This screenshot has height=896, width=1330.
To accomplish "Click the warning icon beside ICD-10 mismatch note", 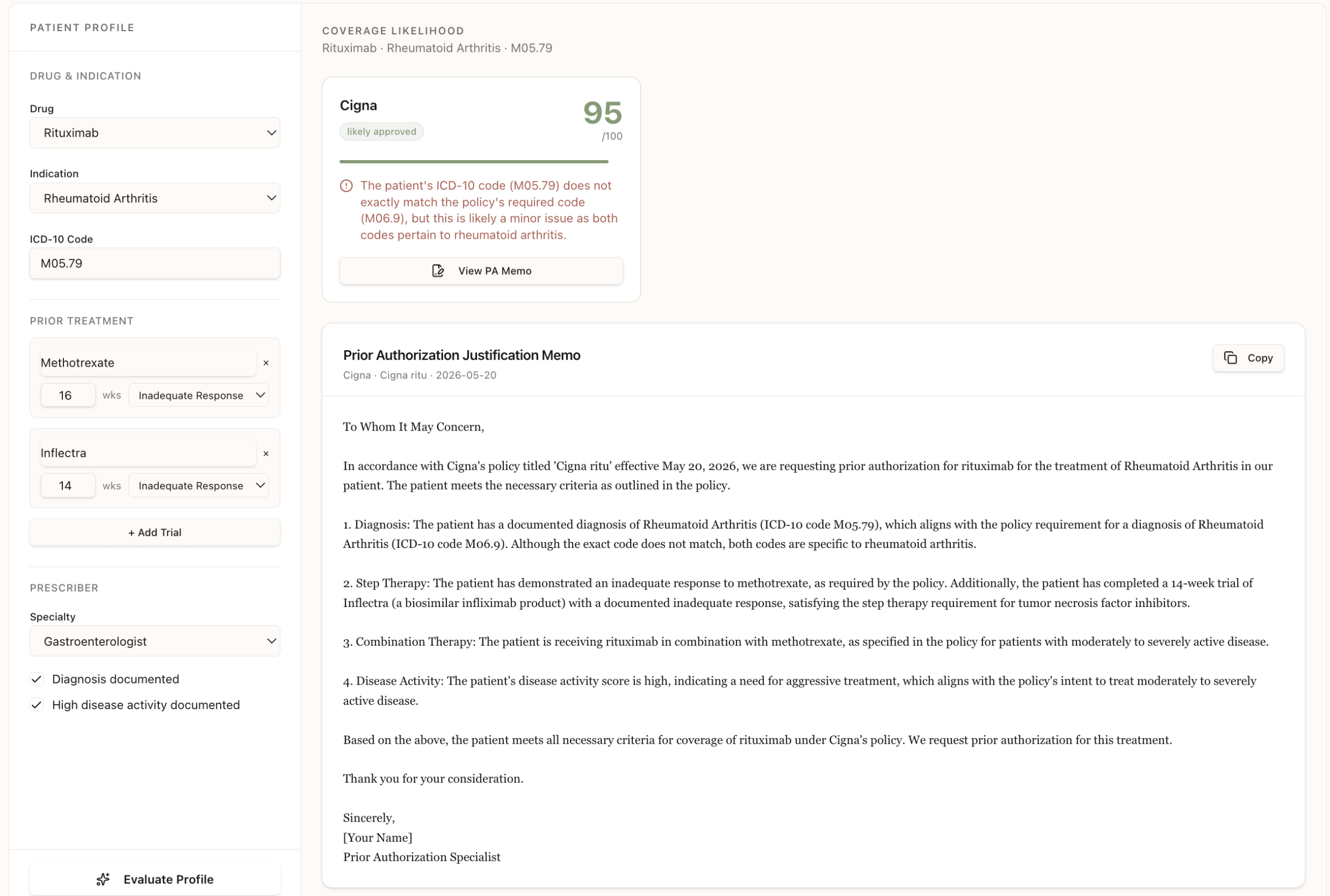I will point(346,186).
